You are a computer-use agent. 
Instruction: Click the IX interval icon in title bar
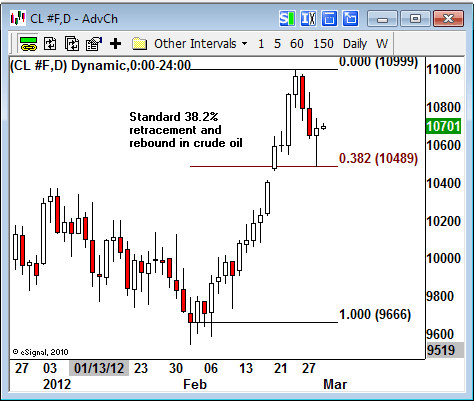(x=308, y=19)
